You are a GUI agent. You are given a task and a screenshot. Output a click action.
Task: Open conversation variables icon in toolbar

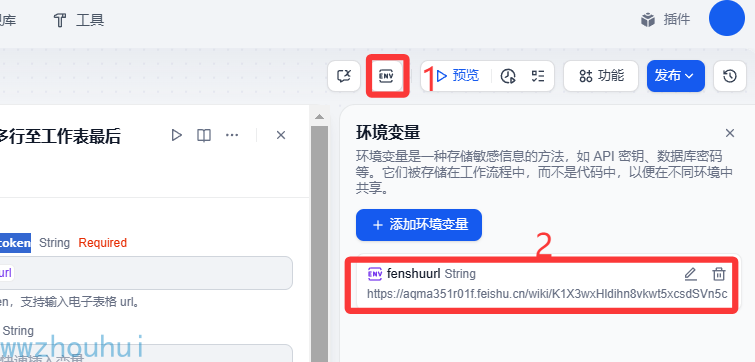(344, 76)
